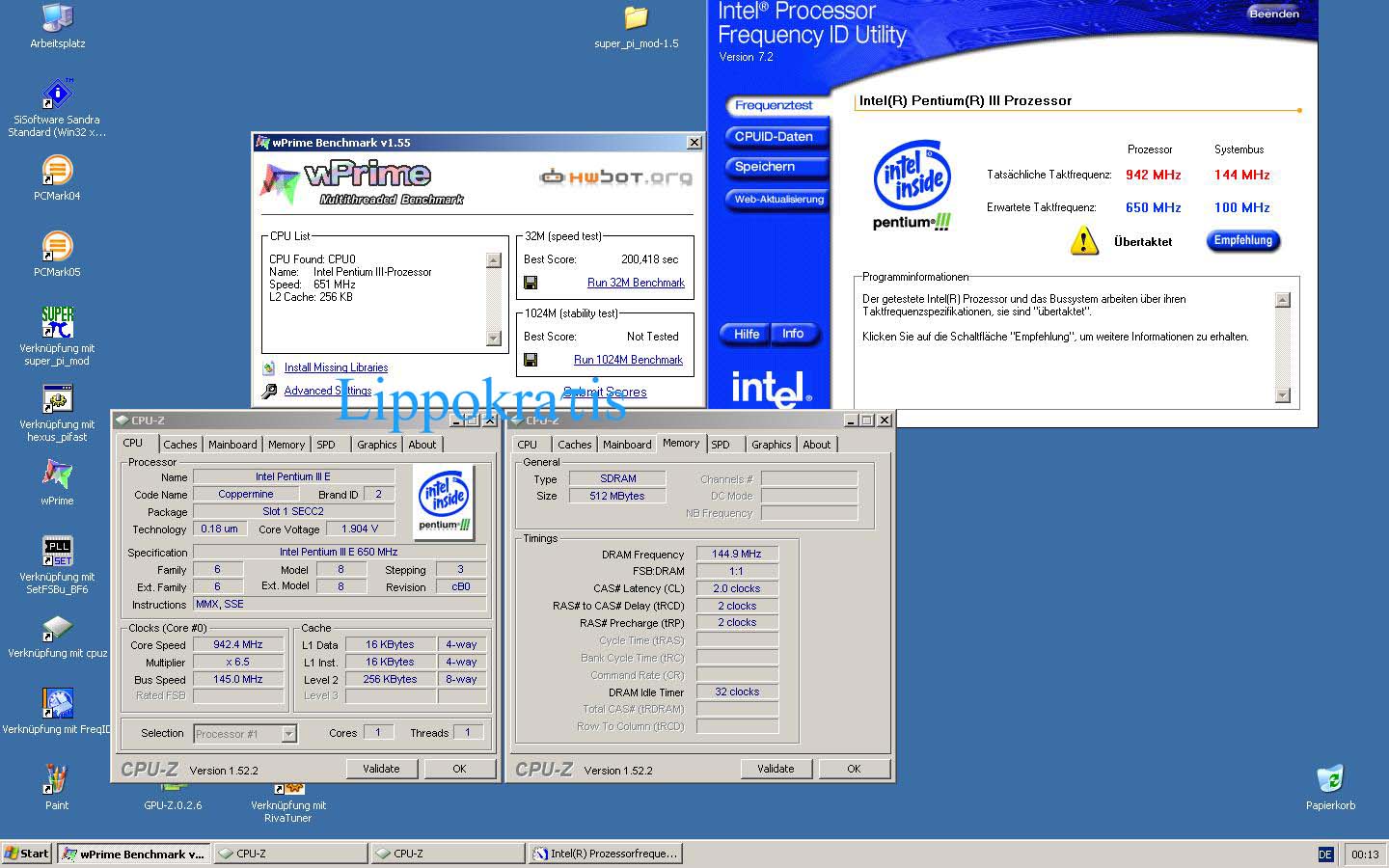Click the Core Speed 942.4 MHz field
The image size is (1389, 868).
(238, 644)
